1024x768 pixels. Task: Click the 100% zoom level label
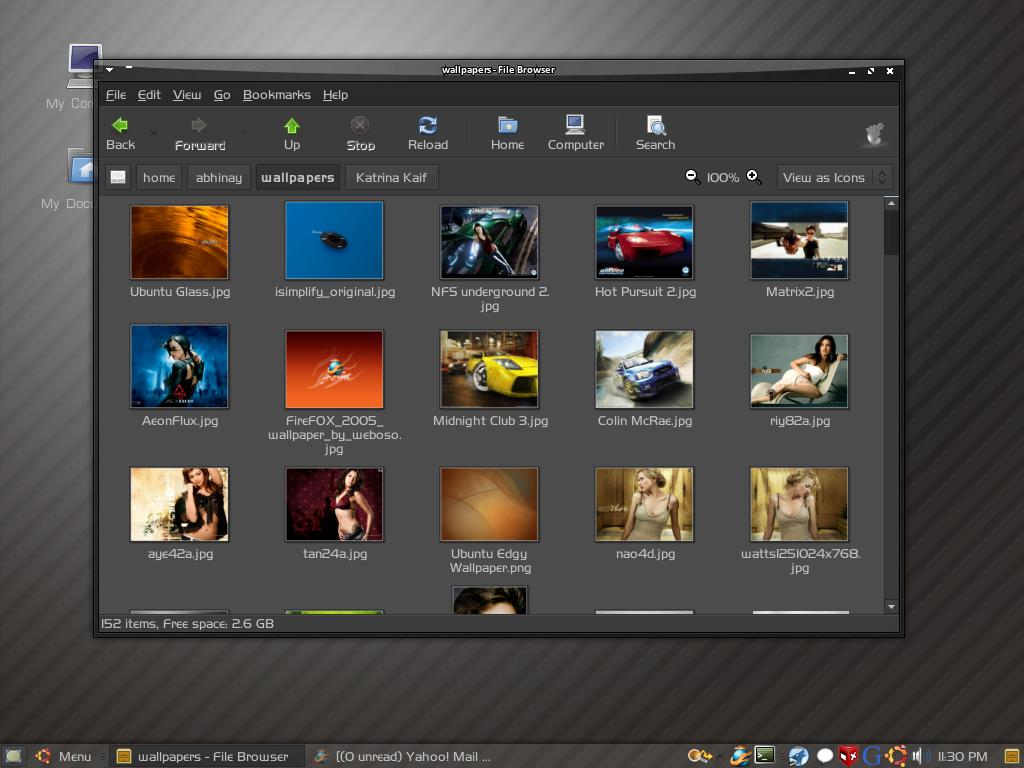click(723, 177)
